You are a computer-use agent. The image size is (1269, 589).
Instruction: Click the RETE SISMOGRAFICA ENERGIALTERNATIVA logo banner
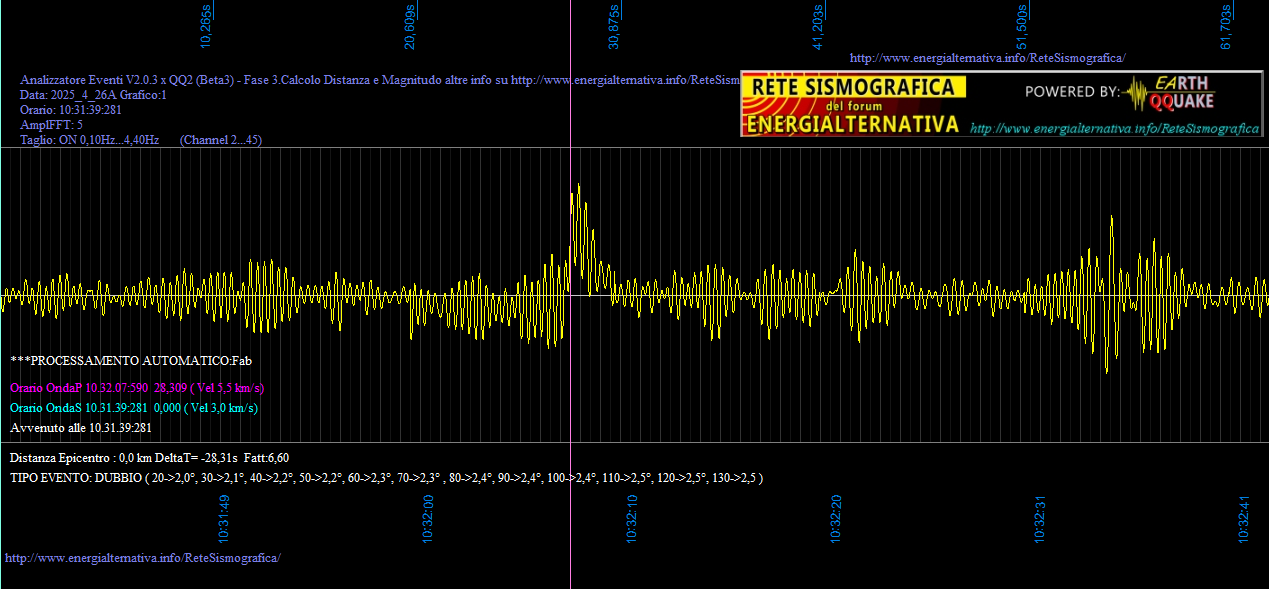point(854,105)
